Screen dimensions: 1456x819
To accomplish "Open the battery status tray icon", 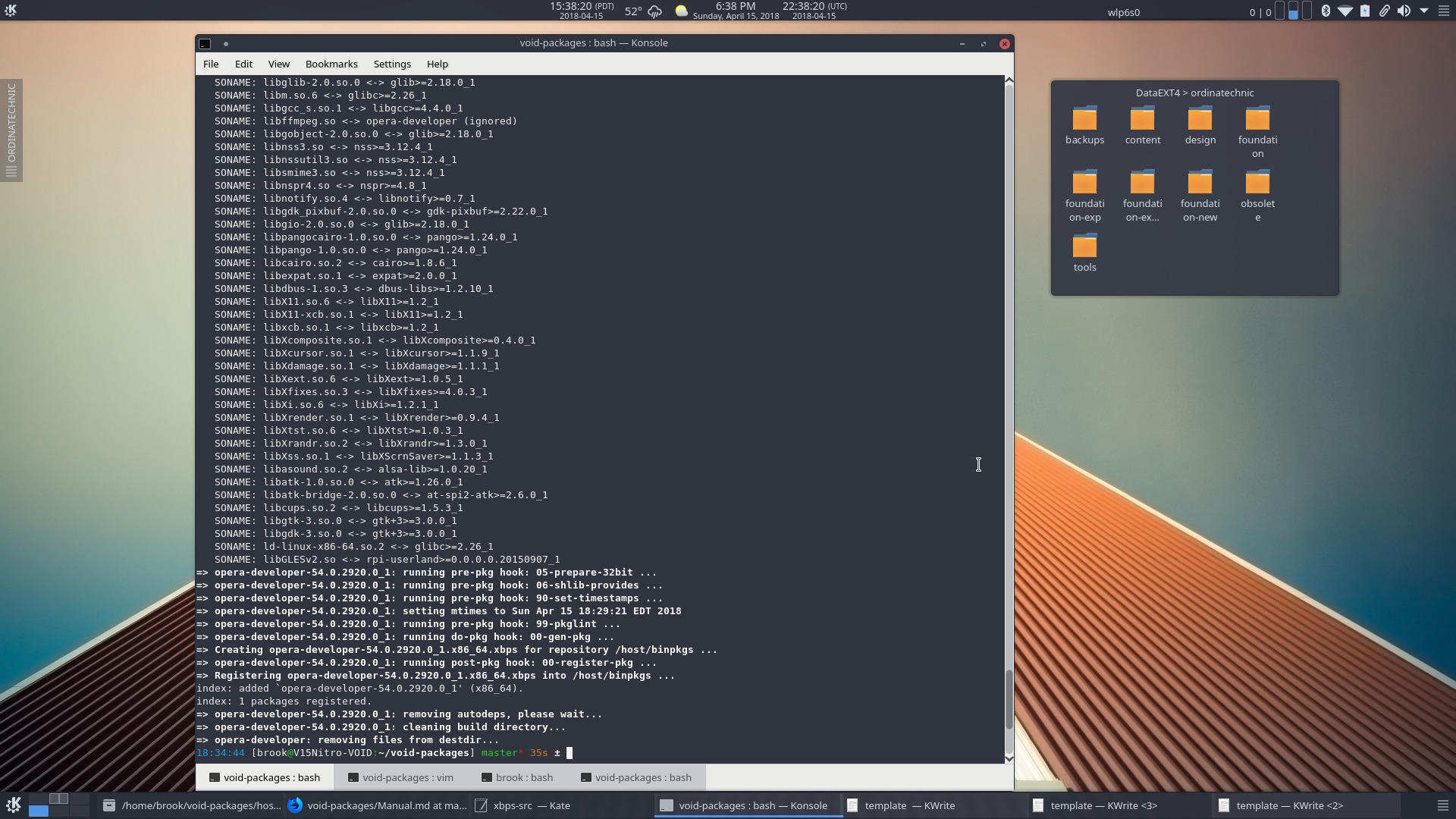I will point(1365,11).
